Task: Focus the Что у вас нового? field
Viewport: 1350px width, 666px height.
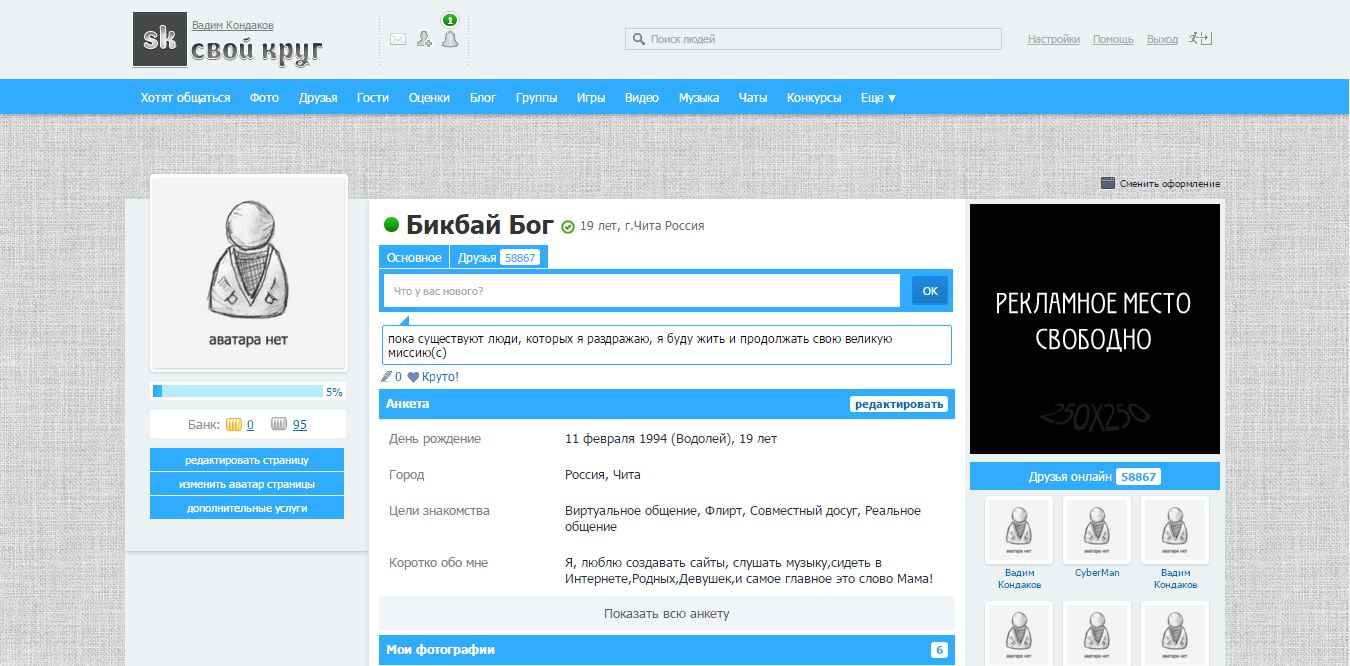Action: click(x=642, y=291)
